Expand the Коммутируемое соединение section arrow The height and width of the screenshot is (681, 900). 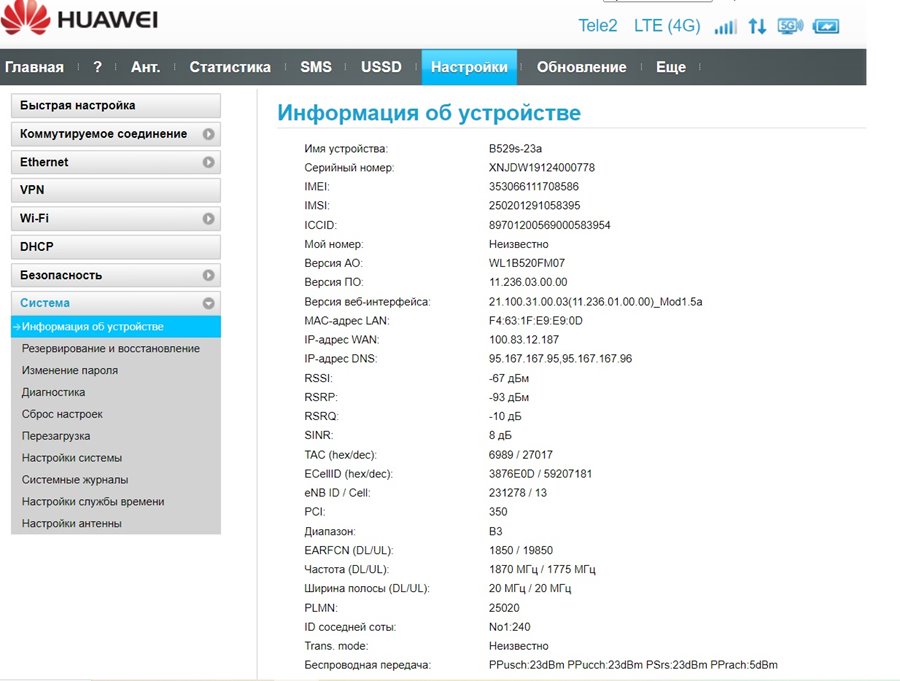[x=208, y=134]
